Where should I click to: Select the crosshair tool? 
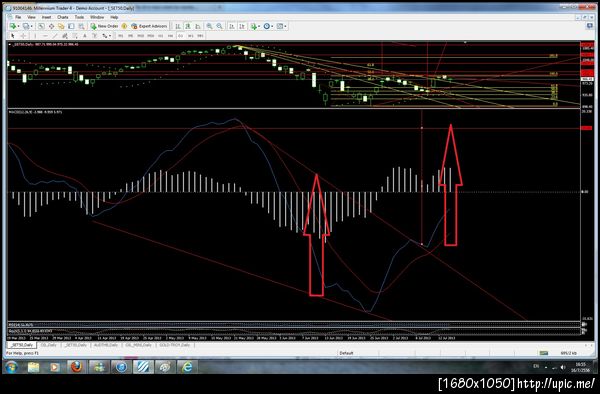tap(23, 36)
